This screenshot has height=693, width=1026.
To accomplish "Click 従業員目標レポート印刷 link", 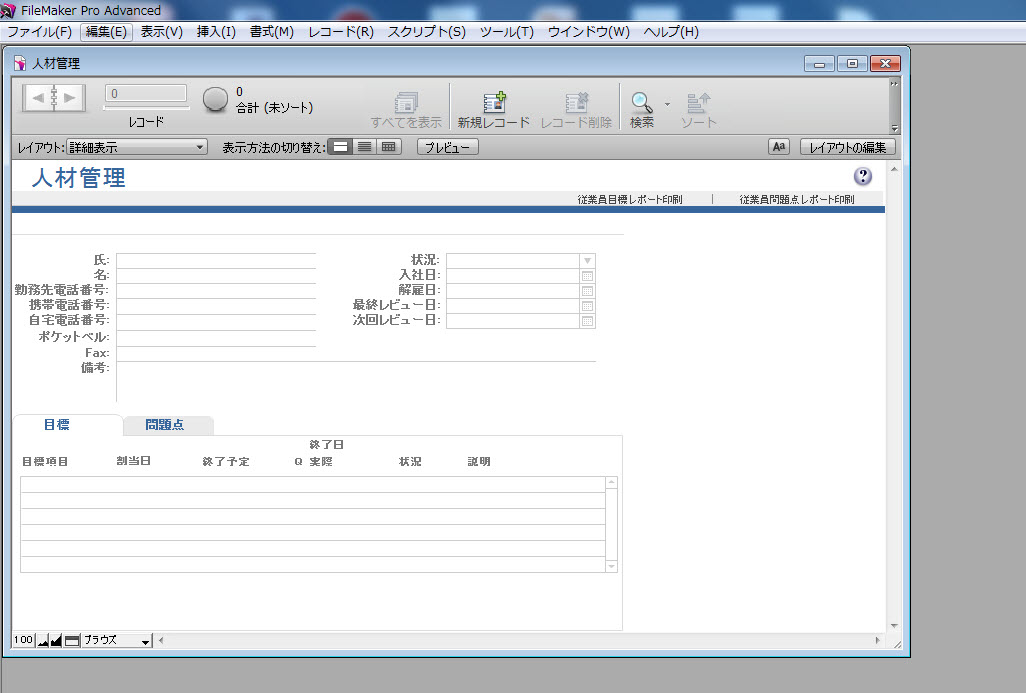I will (x=629, y=200).
